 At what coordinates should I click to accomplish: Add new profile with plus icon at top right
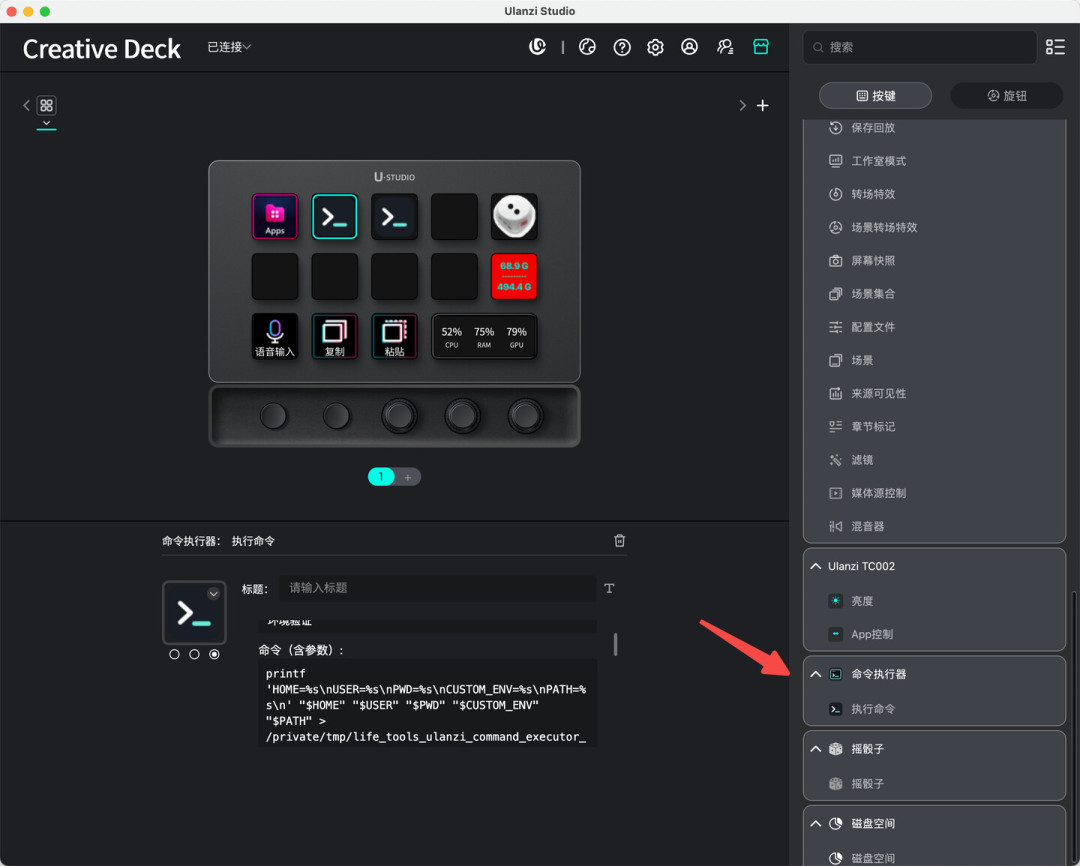click(762, 105)
